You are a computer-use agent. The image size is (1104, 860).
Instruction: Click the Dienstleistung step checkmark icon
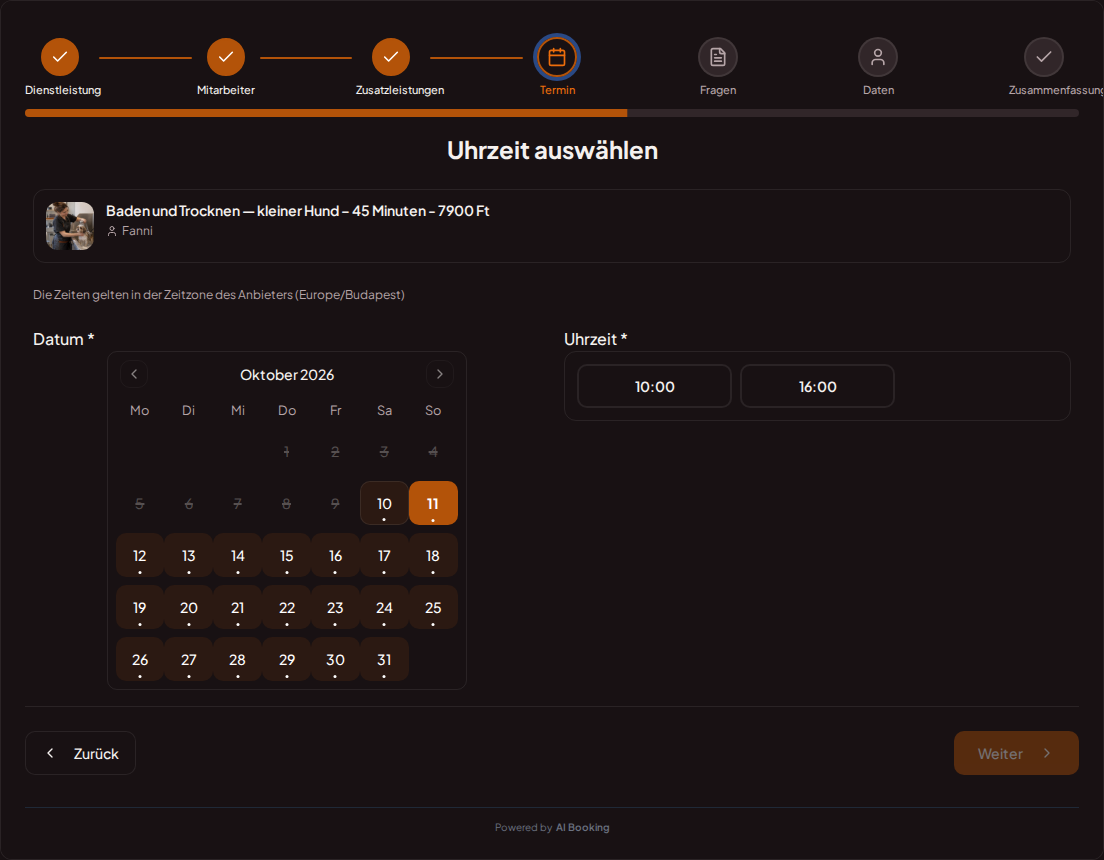[x=60, y=57]
